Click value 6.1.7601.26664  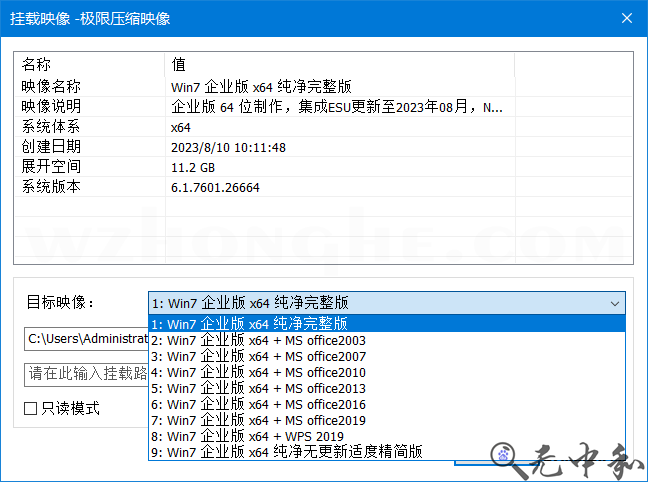pyautogui.click(x=215, y=188)
